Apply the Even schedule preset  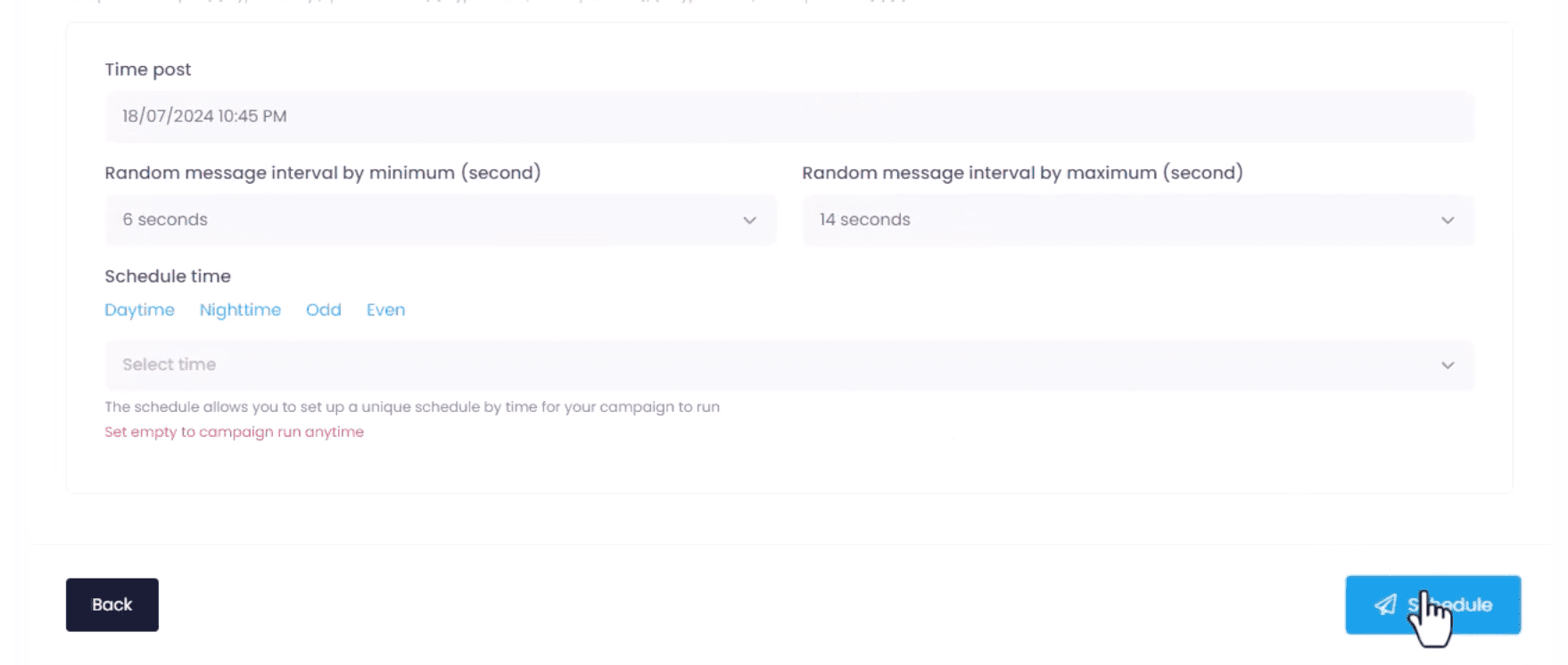(x=385, y=310)
